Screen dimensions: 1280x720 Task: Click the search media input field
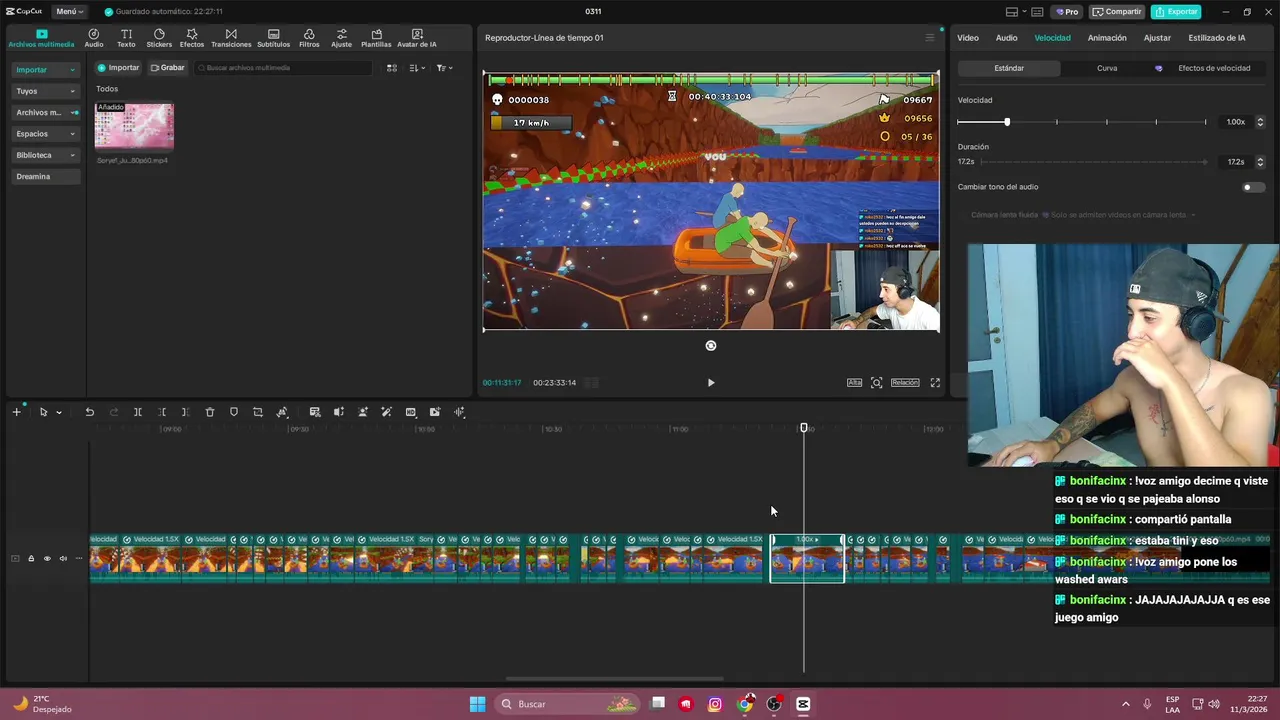tap(284, 68)
